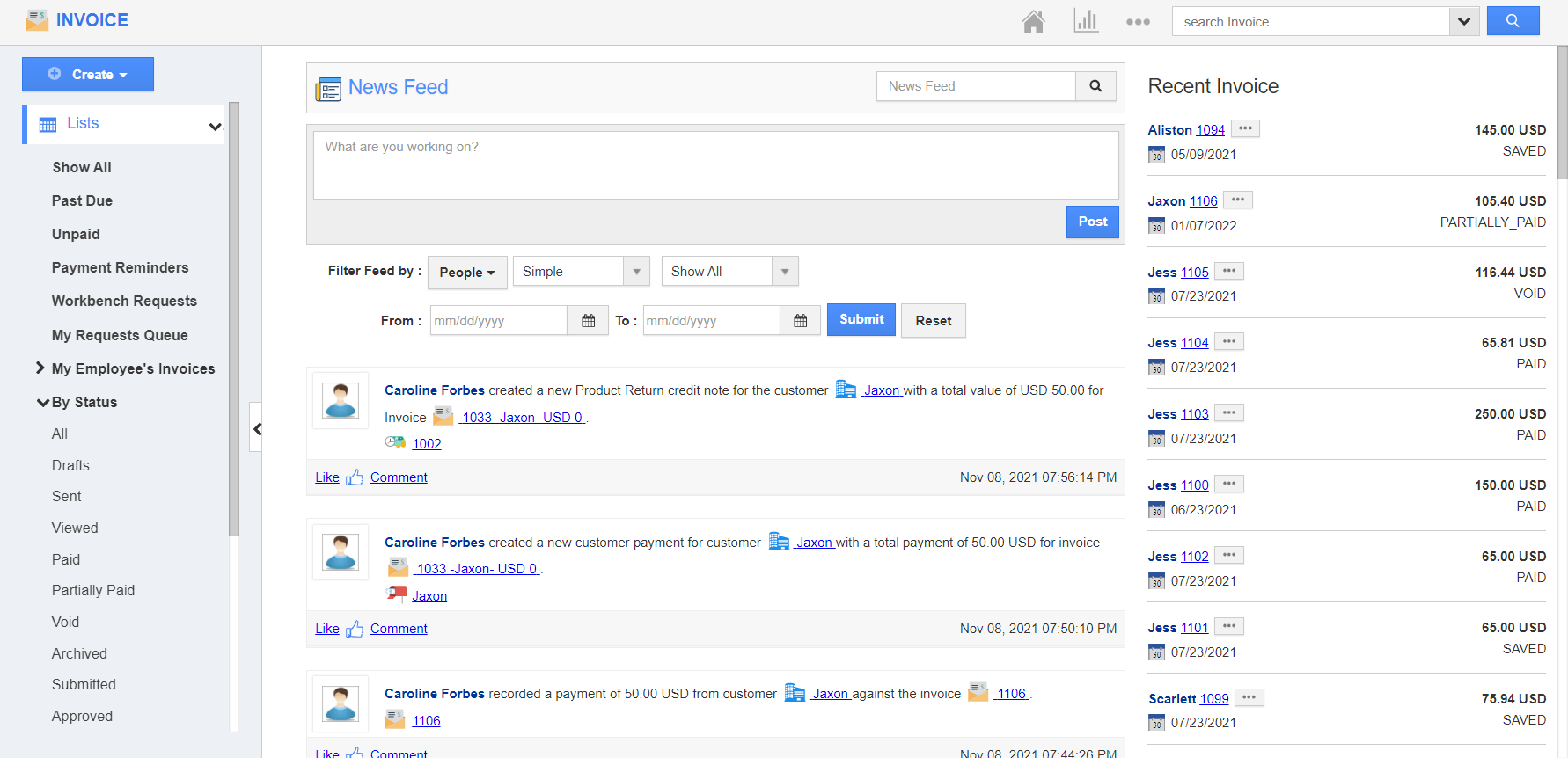Expand My Employee's Invoices
This screenshot has height=758, width=1568.
click(40, 368)
